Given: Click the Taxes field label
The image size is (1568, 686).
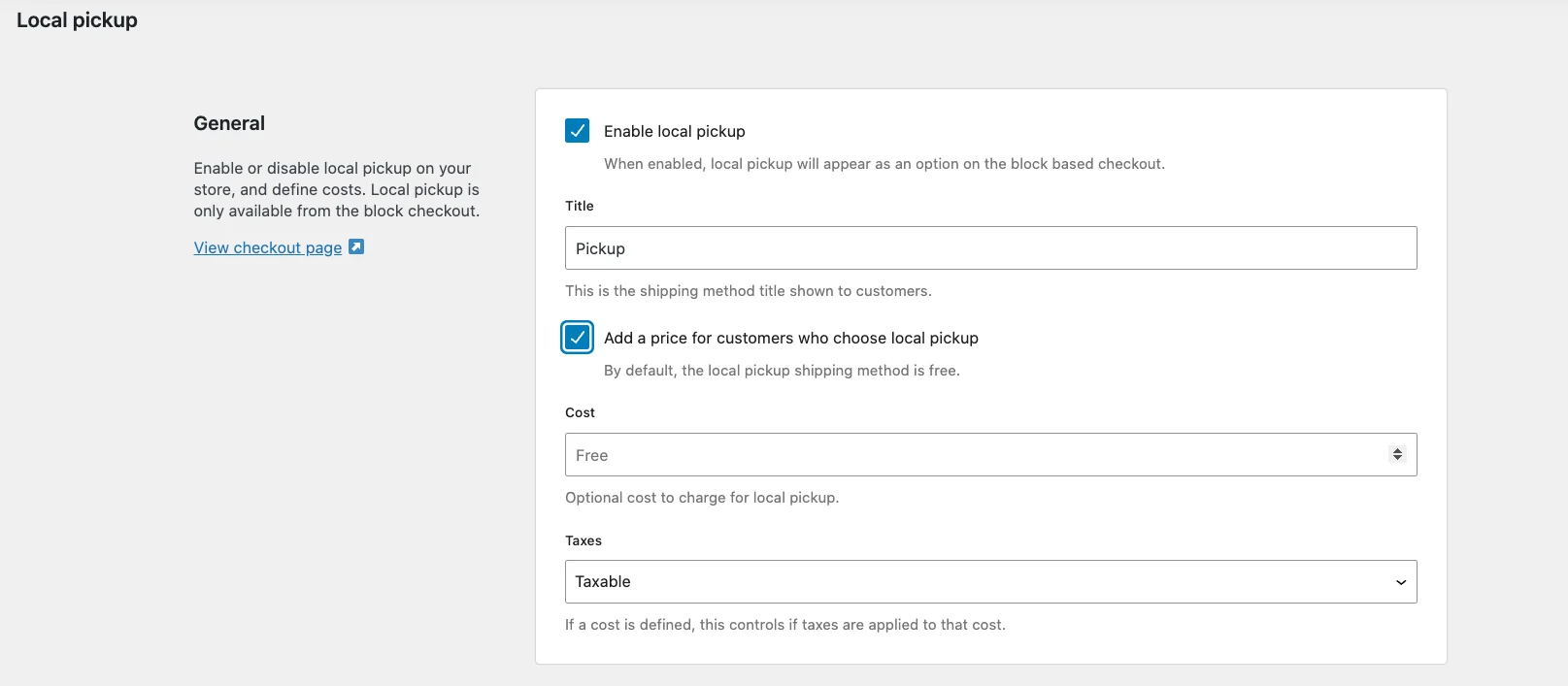Looking at the screenshot, I should (x=584, y=540).
